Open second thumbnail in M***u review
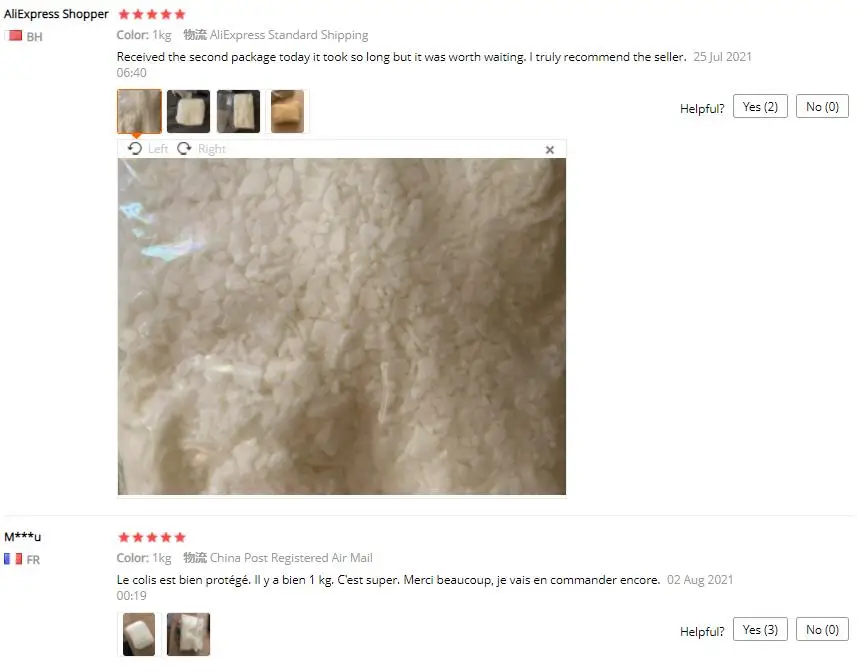 tap(188, 634)
